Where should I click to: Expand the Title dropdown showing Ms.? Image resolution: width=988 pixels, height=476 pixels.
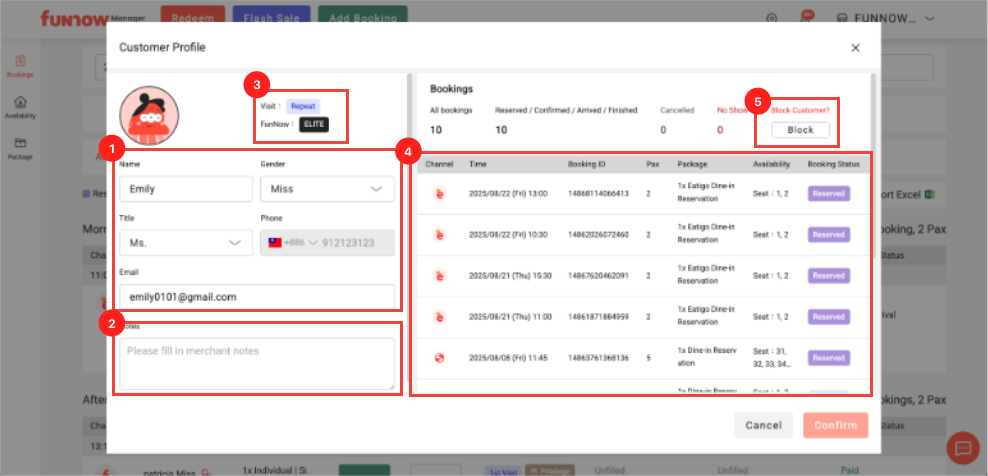[185, 243]
